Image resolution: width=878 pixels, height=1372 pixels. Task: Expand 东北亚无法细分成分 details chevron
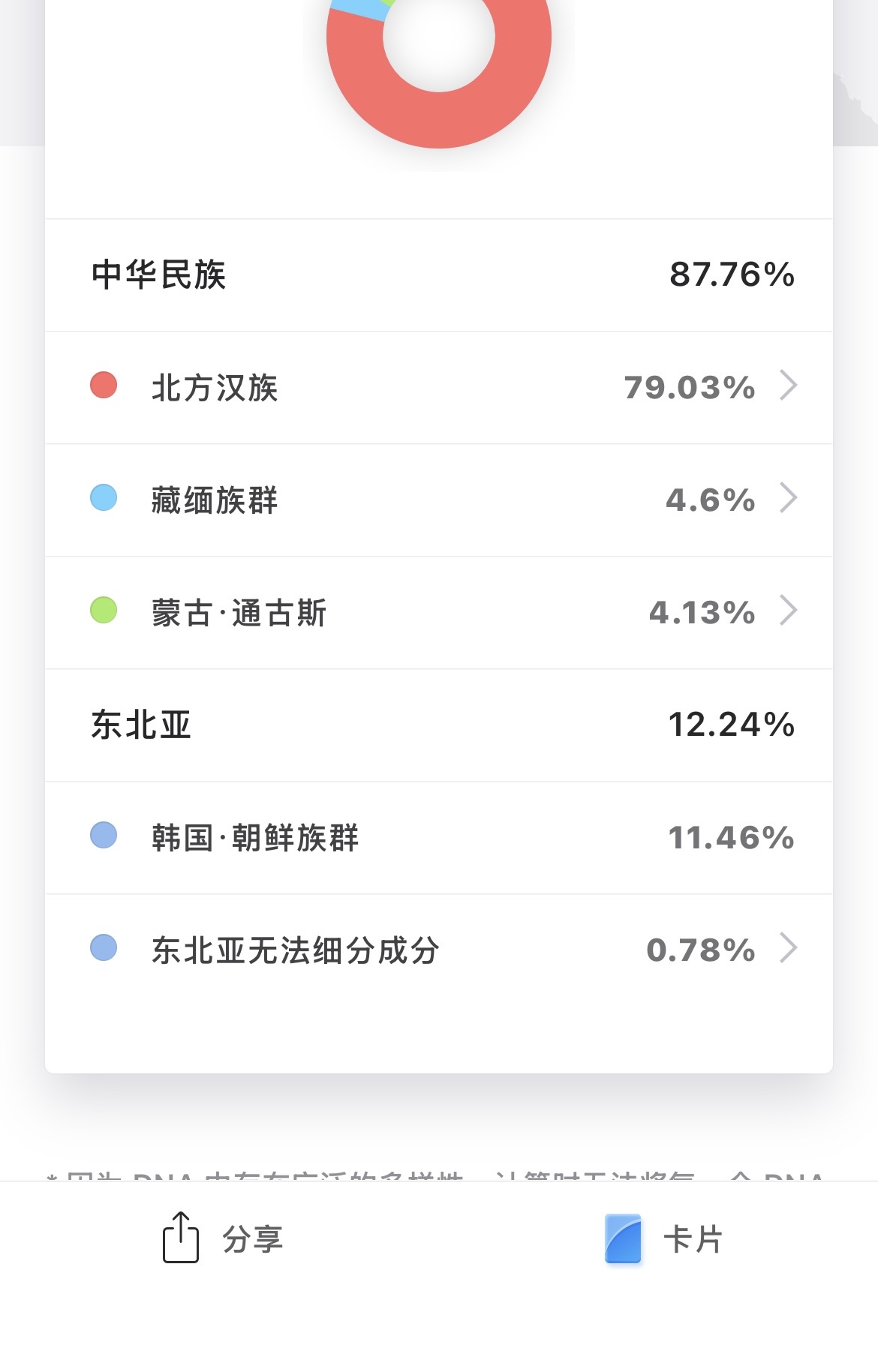pyautogui.click(x=788, y=948)
